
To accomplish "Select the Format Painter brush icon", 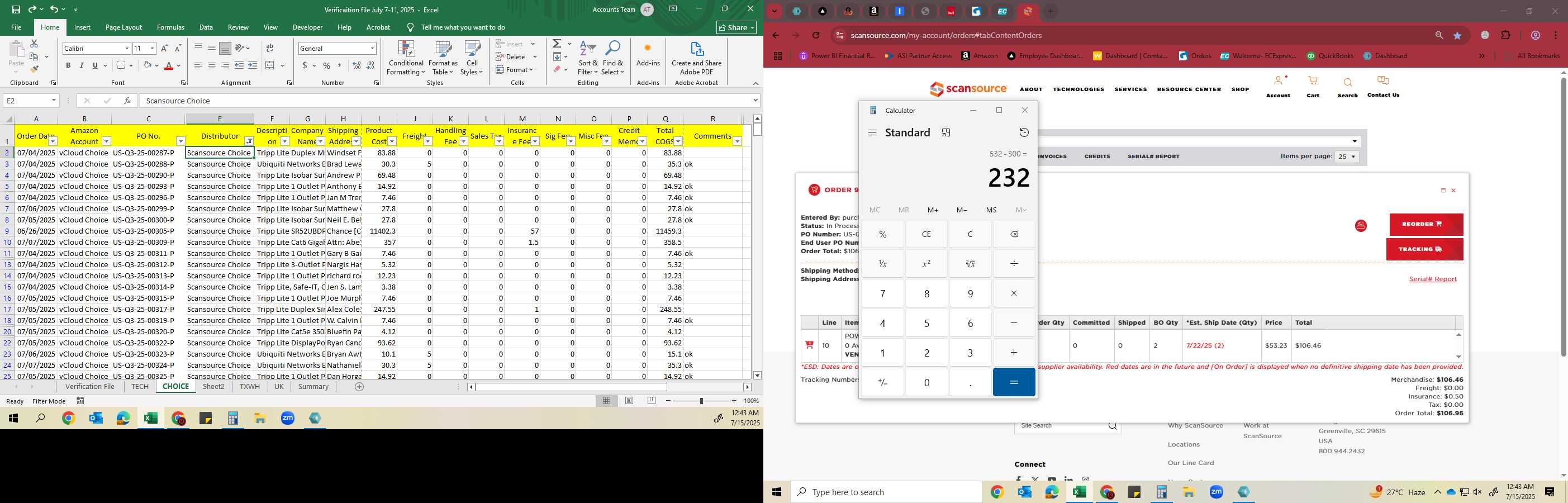I will pyautogui.click(x=34, y=69).
